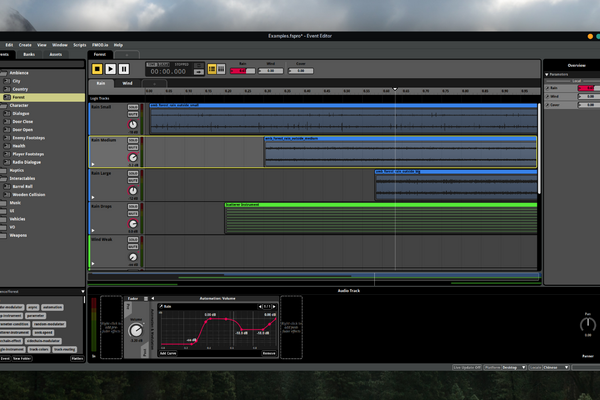Switch to the Banks tab
Image resolution: width=600 pixels, height=400 pixels.
tap(29, 54)
